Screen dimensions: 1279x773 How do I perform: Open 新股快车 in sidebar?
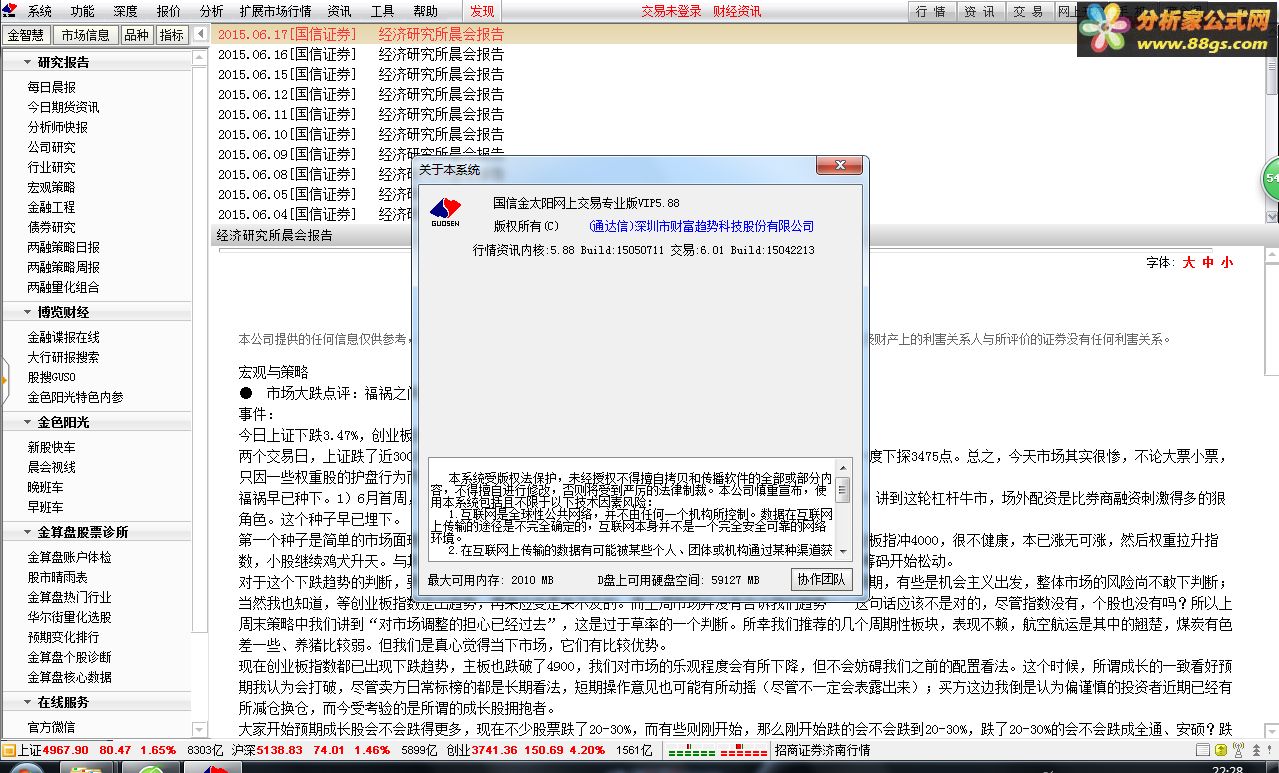point(51,447)
